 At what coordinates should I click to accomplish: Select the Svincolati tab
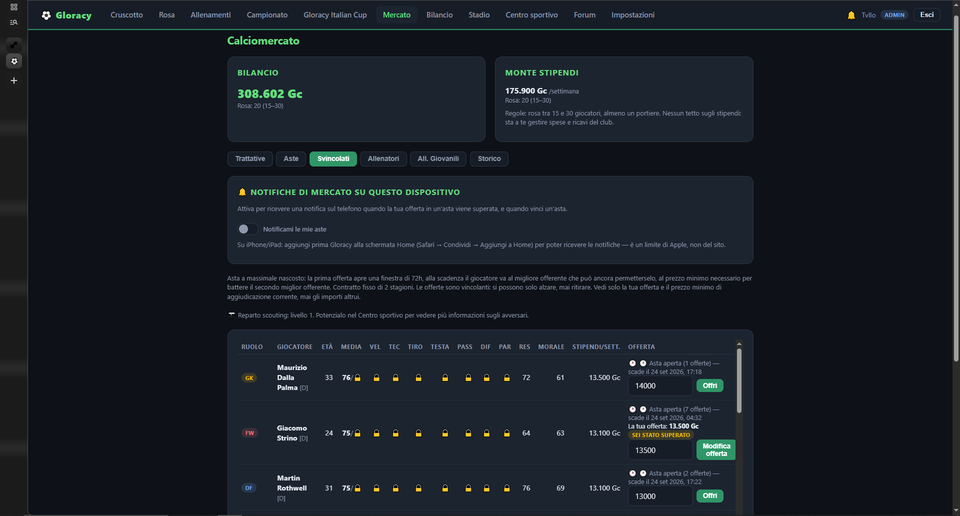click(333, 159)
